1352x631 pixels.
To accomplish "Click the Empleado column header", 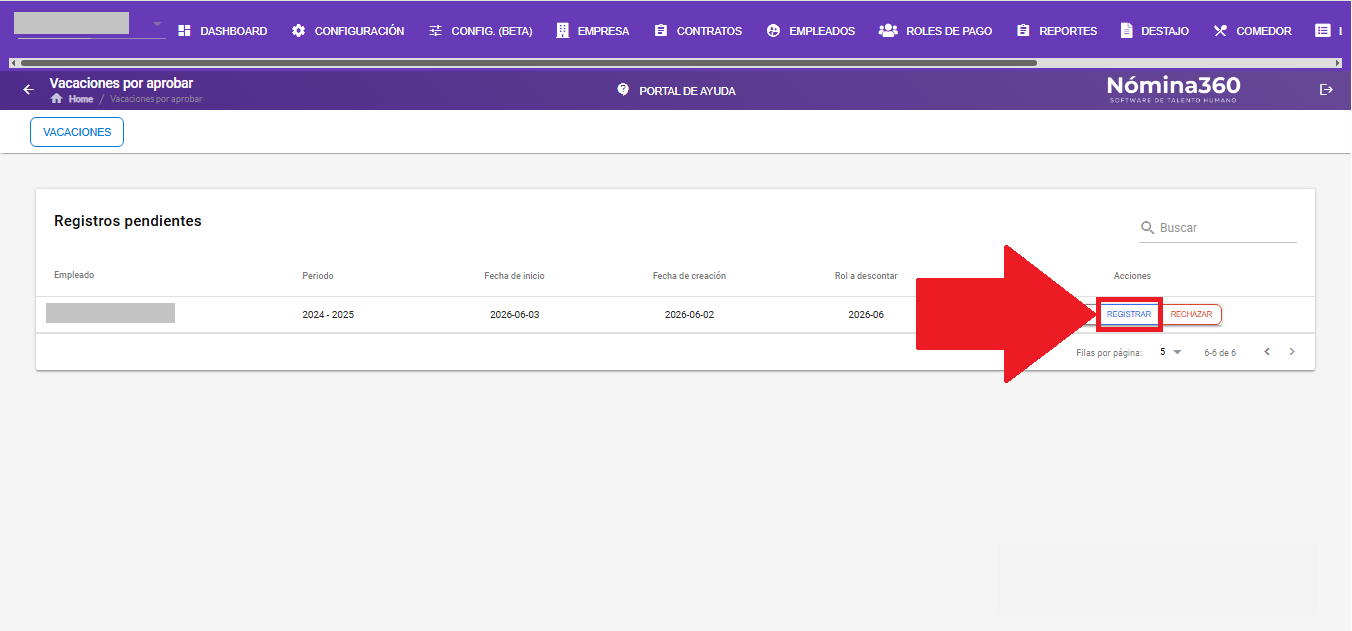I will 74,275.
